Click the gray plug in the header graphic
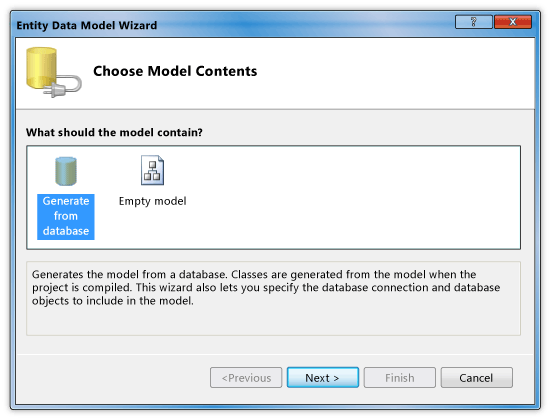This screenshot has width=551, height=420. click(63, 86)
